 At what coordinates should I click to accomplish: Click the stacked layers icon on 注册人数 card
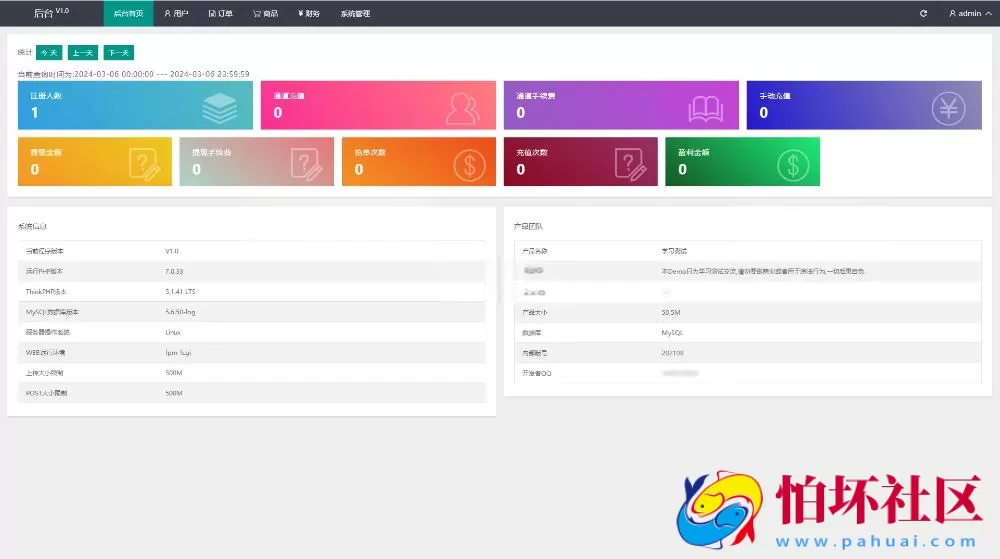coord(219,106)
